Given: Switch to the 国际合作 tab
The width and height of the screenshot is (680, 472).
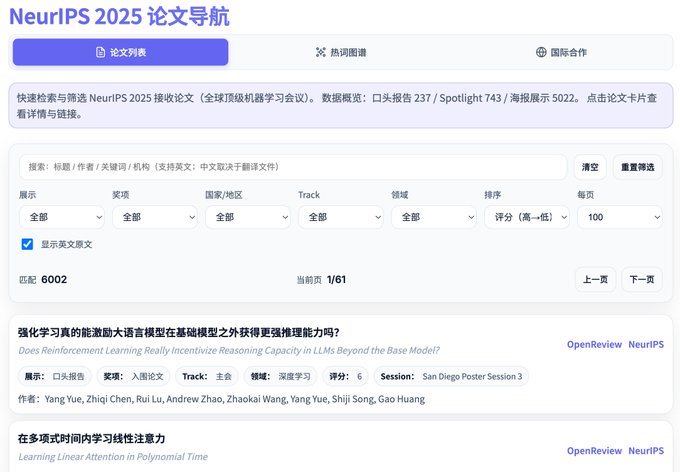Looking at the screenshot, I should [x=561, y=52].
